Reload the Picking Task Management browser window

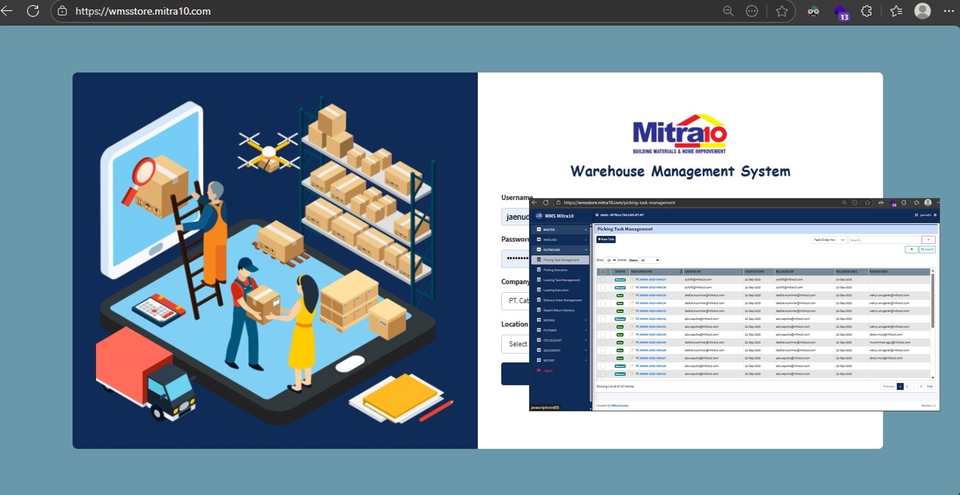tap(546, 202)
